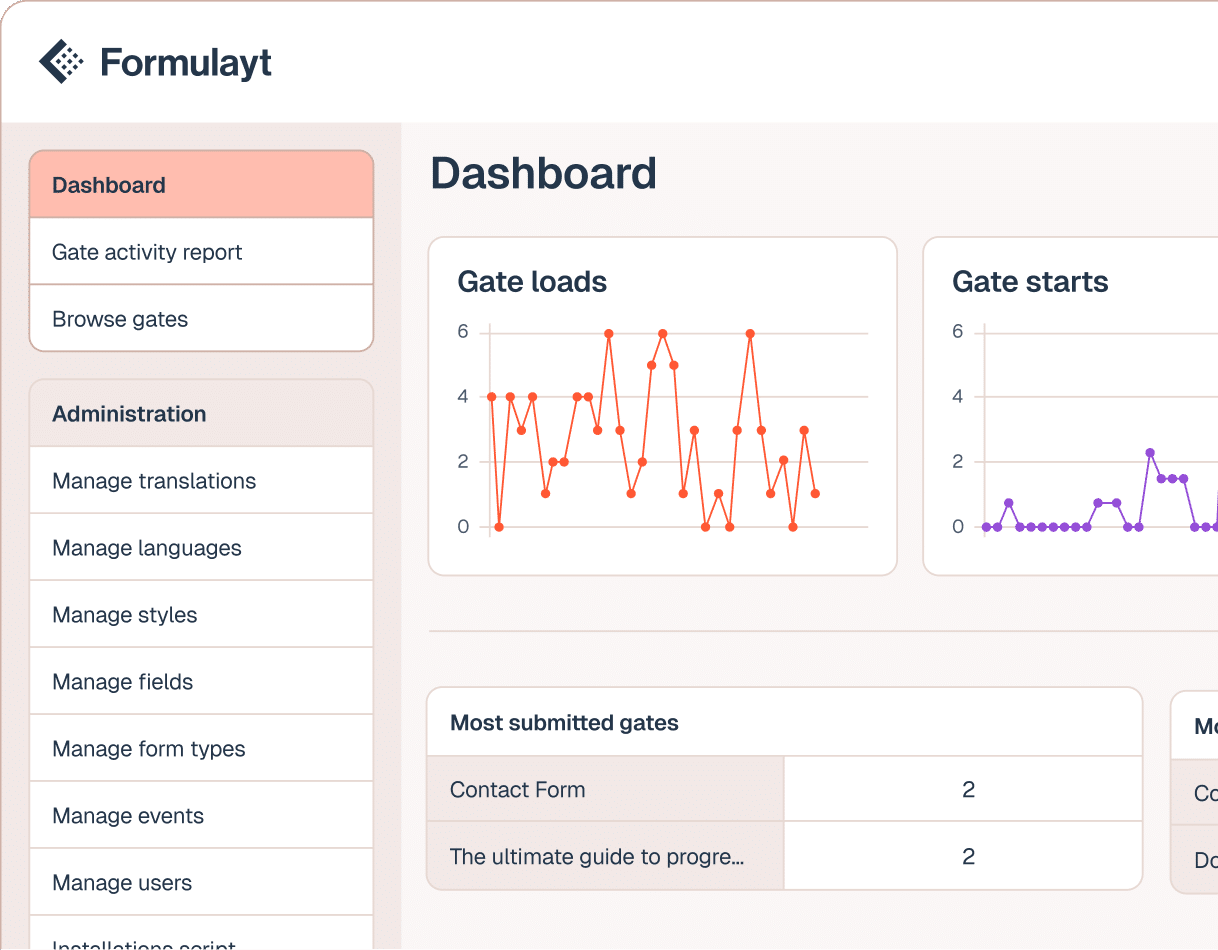Navigate to Manage events
1218x950 pixels.
(x=201, y=816)
